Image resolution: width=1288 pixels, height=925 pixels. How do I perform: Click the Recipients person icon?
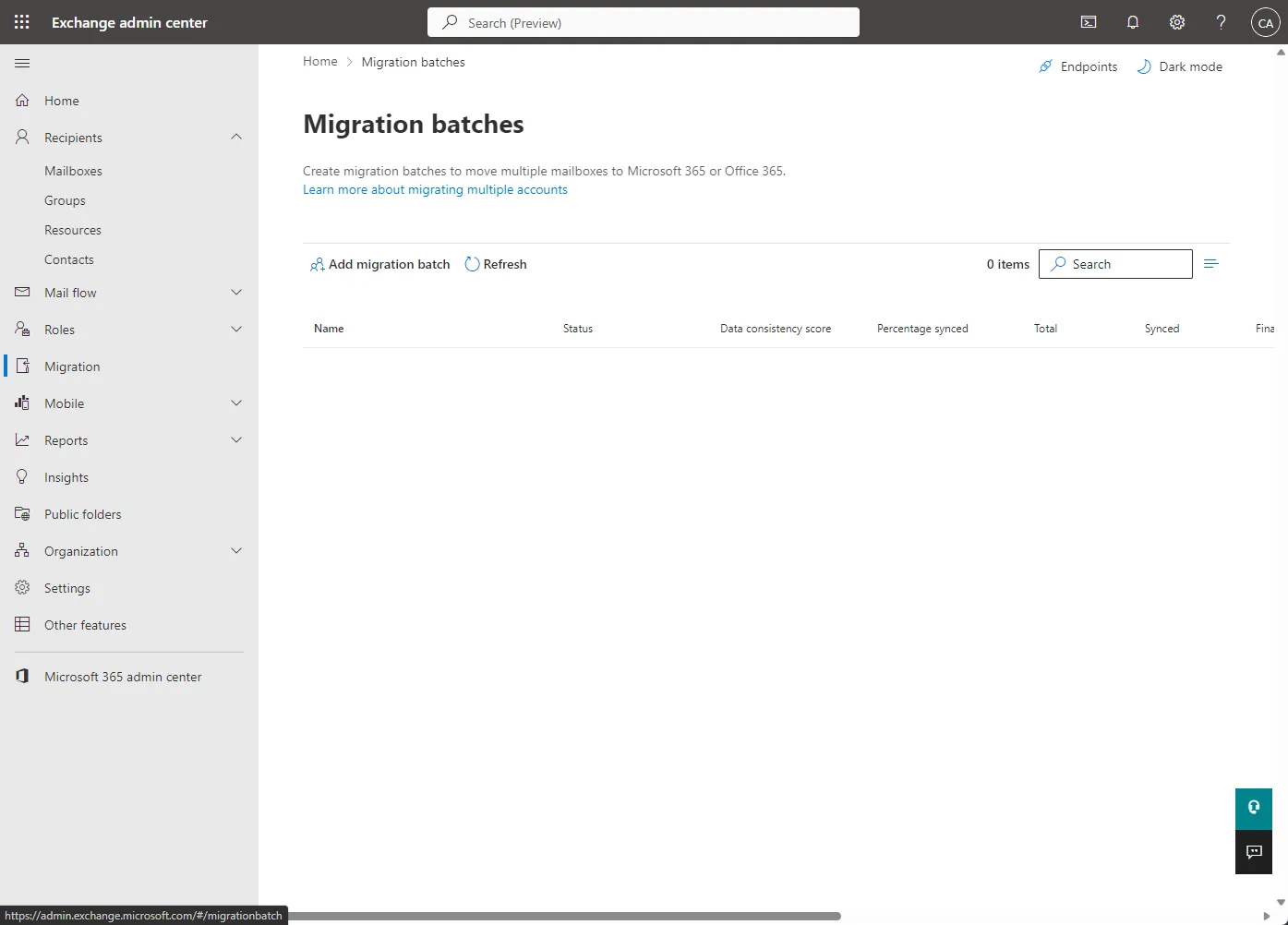pyautogui.click(x=22, y=137)
